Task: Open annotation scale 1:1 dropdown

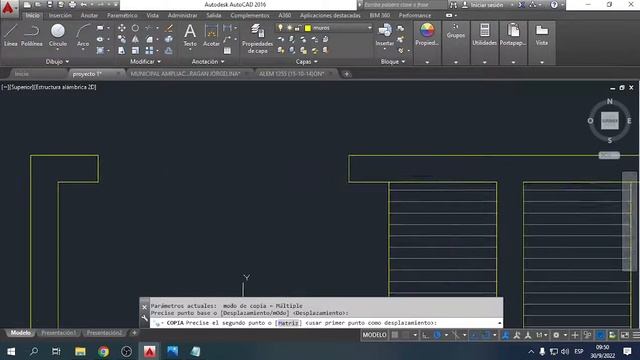Action: (542, 335)
